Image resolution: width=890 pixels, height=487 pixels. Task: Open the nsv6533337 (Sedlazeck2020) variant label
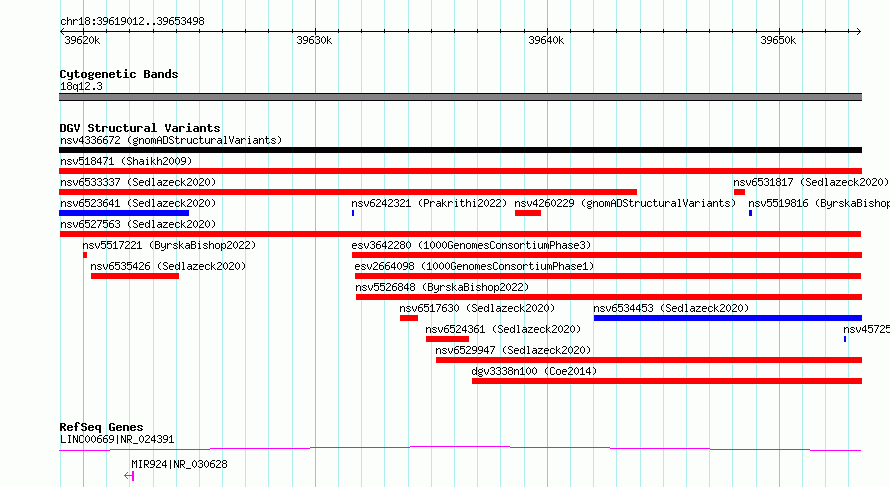coord(138,182)
